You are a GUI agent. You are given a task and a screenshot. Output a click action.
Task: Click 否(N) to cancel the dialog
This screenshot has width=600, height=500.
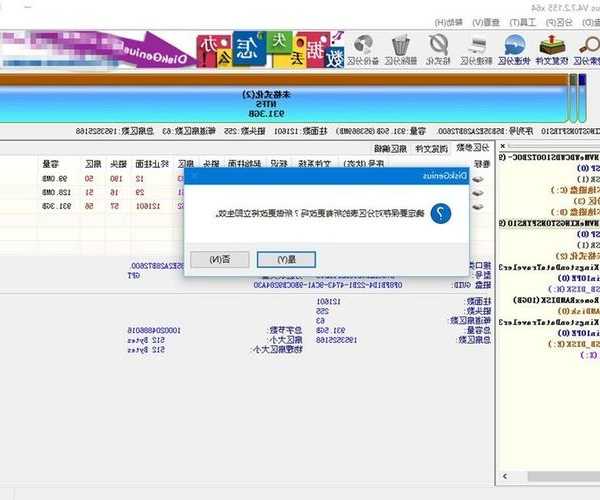tap(213, 259)
